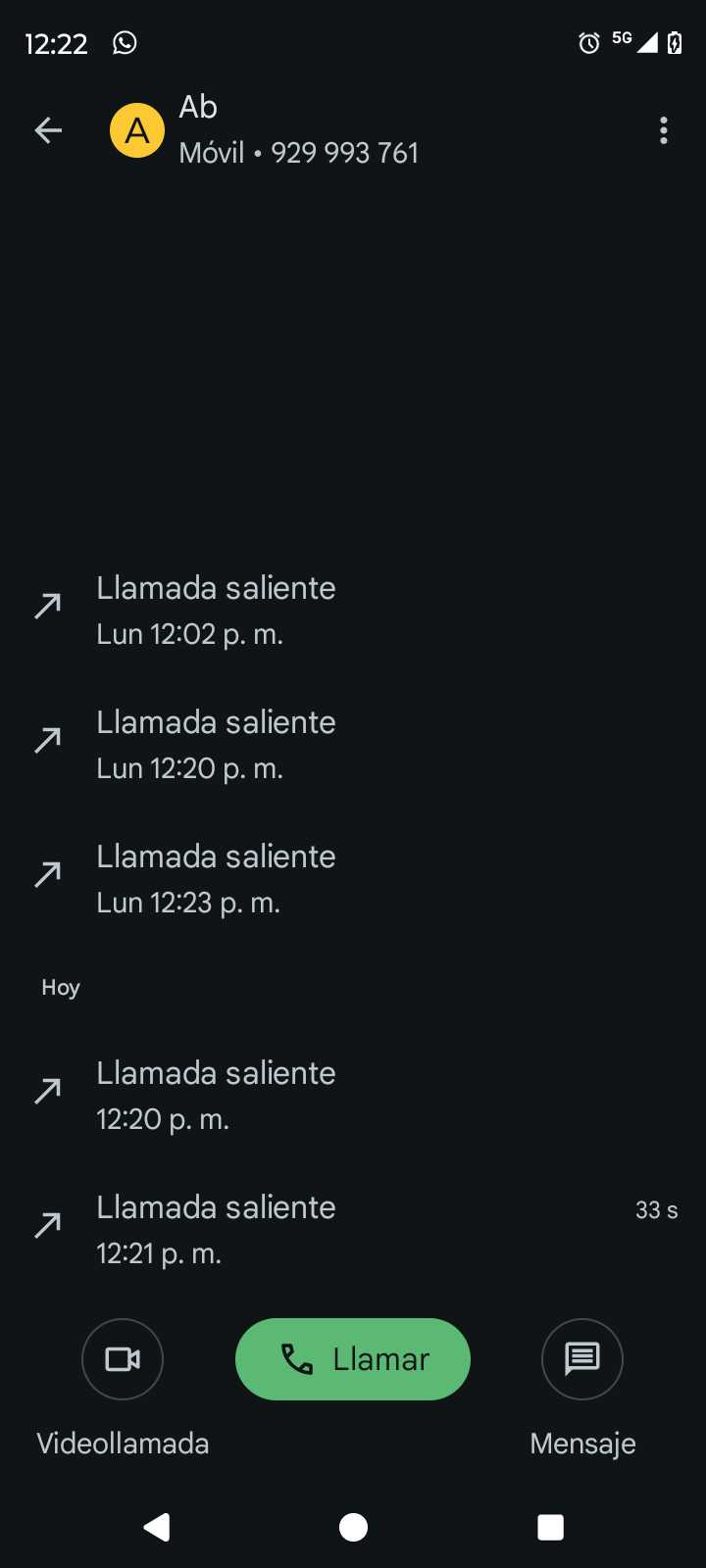Tap the alarm icon in status bar

pyautogui.click(x=588, y=43)
